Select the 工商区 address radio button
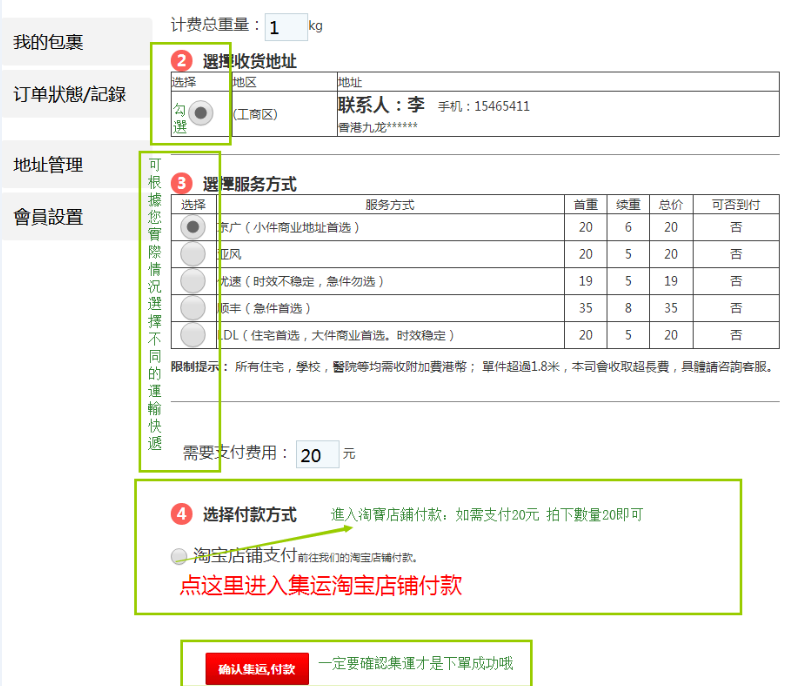This screenshot has width=791, height=686. 201,113
